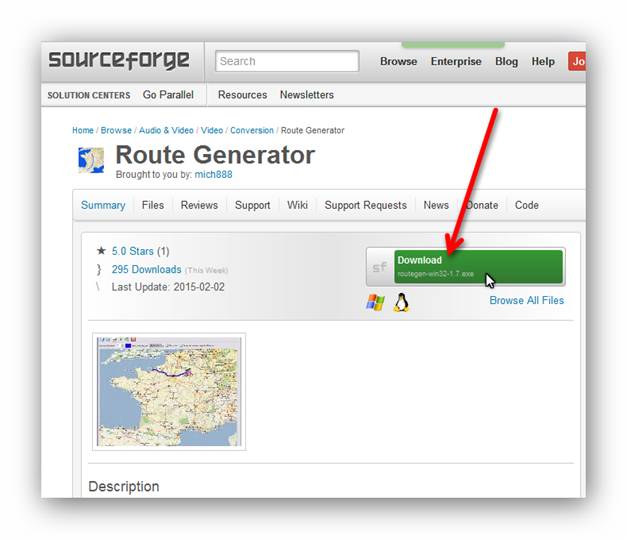Image resolution: width=627 pixels, height=539 pixels.
Task: Click the Route Generator project icon
Action: pos(91,160)
